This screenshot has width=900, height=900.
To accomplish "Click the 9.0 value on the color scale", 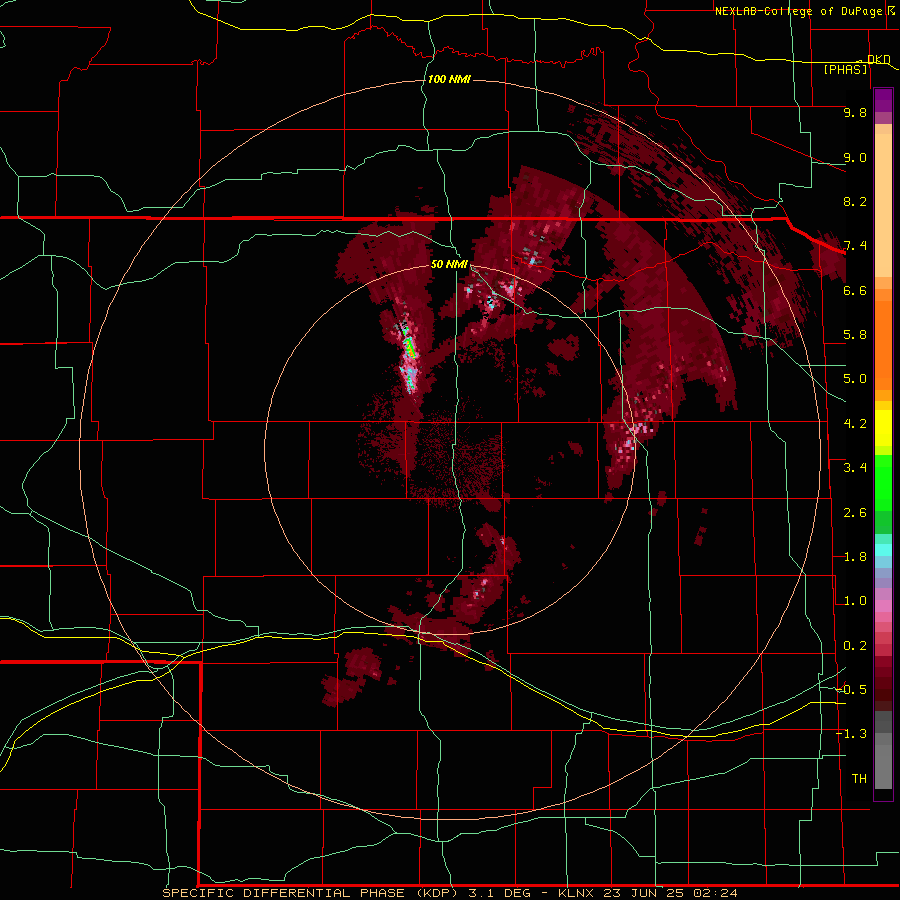I will pos(855,157).
